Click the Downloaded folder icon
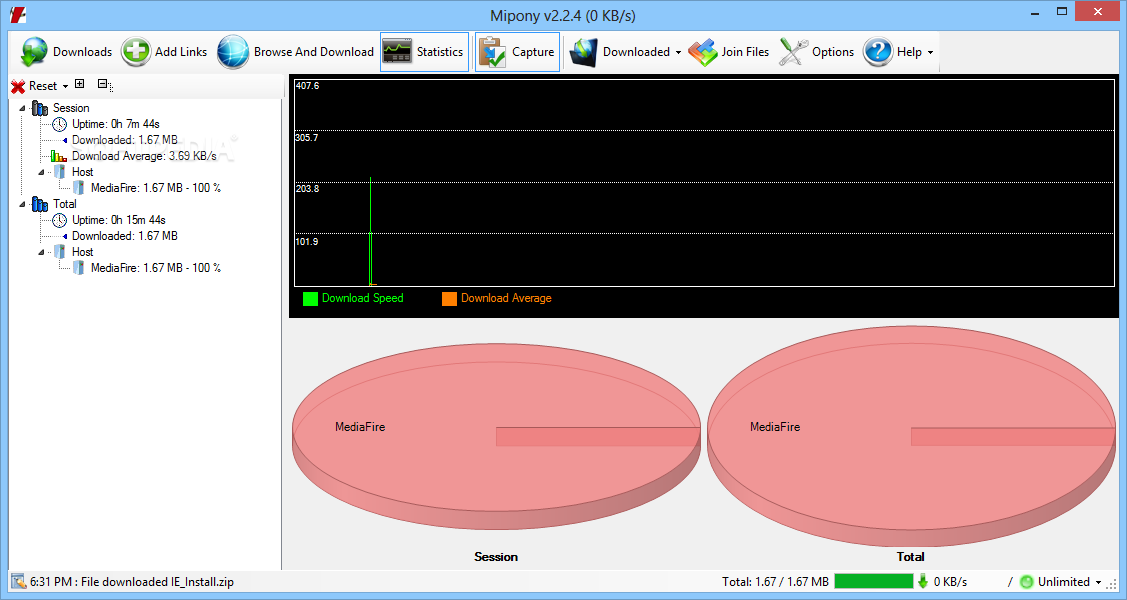 coord(583,52)
